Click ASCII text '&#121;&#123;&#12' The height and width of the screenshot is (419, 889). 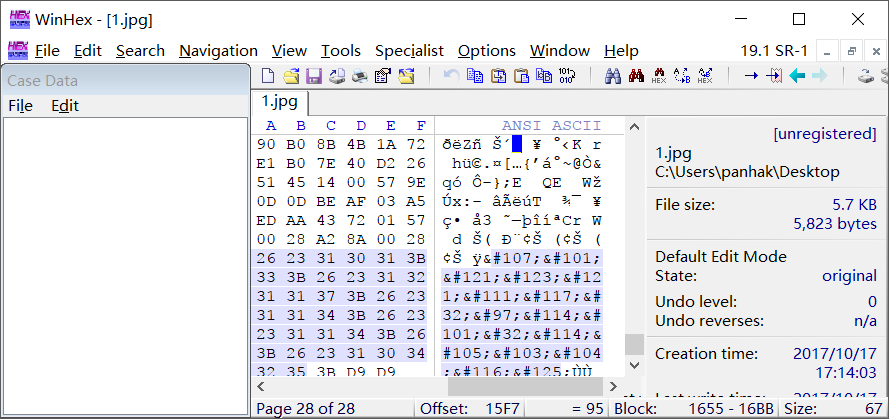point(522,277)
